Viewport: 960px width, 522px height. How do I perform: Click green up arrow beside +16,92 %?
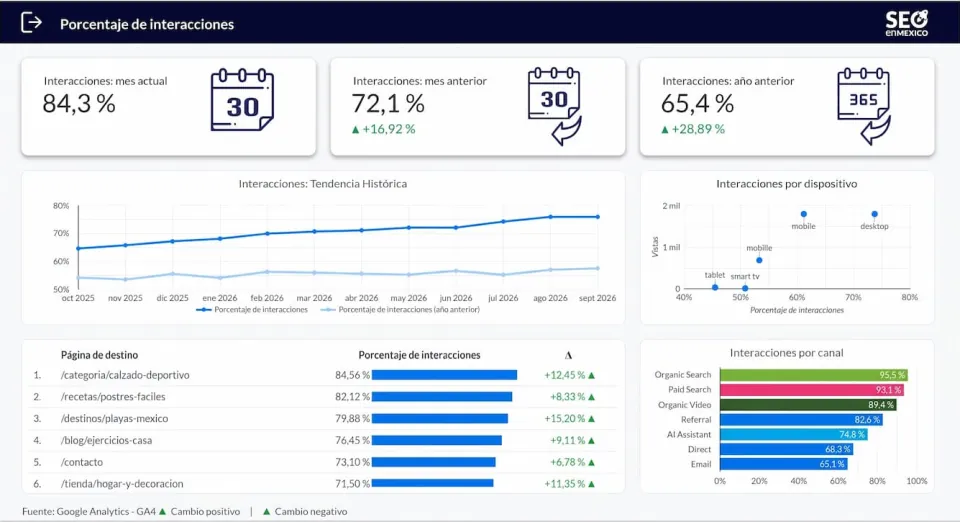coord(355,130)
